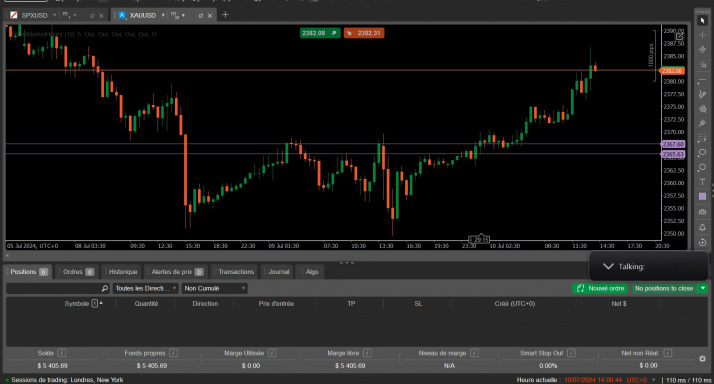Open the price alert bell icon
The image size is (714, 384).
tap(702, 227)
